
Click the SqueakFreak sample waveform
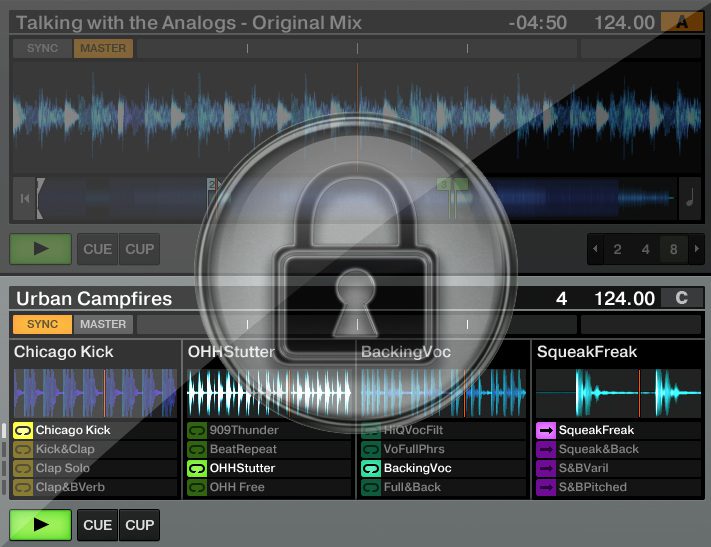[x=617, y=392]
